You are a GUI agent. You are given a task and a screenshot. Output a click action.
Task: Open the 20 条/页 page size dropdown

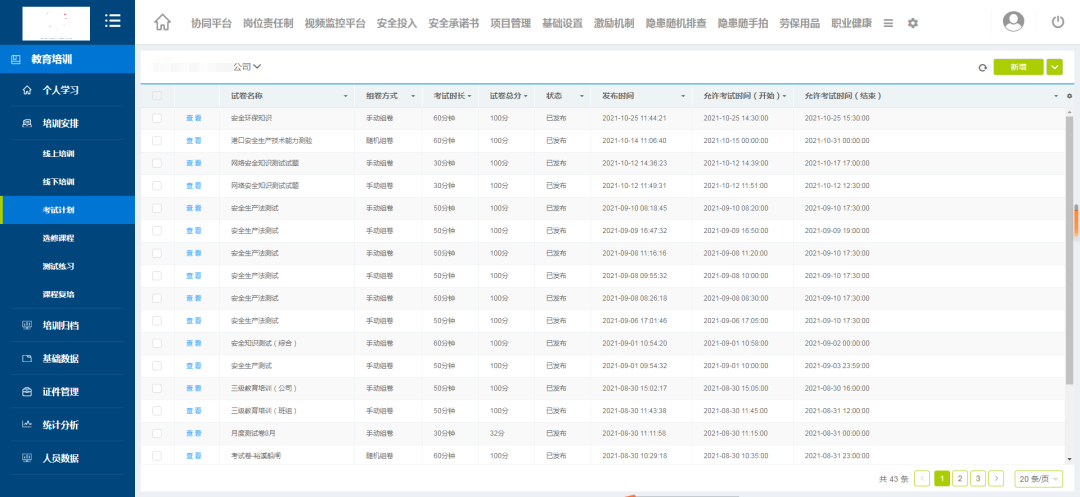pos(1038,479)
